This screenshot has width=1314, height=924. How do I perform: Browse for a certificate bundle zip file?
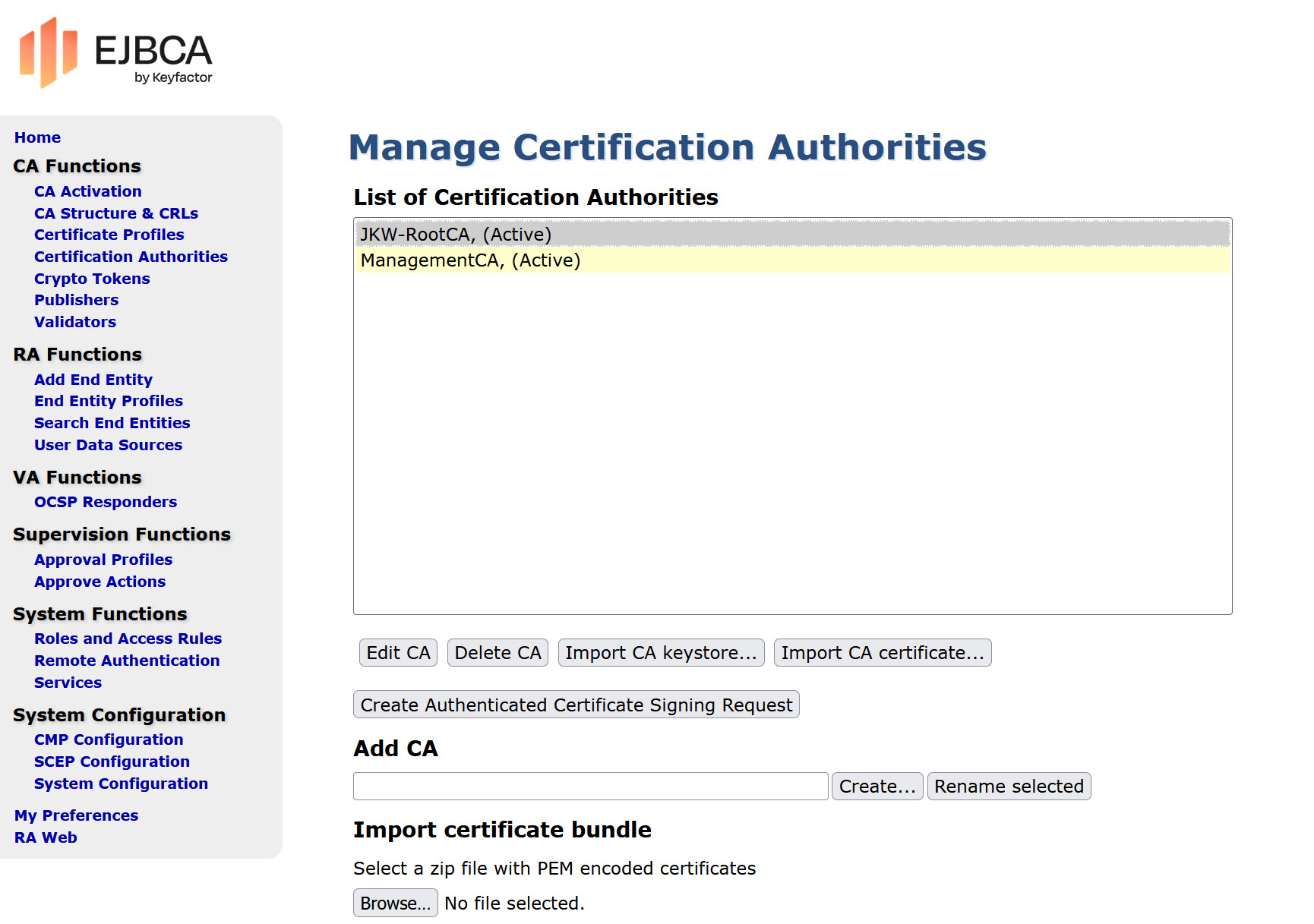(395, 904)
